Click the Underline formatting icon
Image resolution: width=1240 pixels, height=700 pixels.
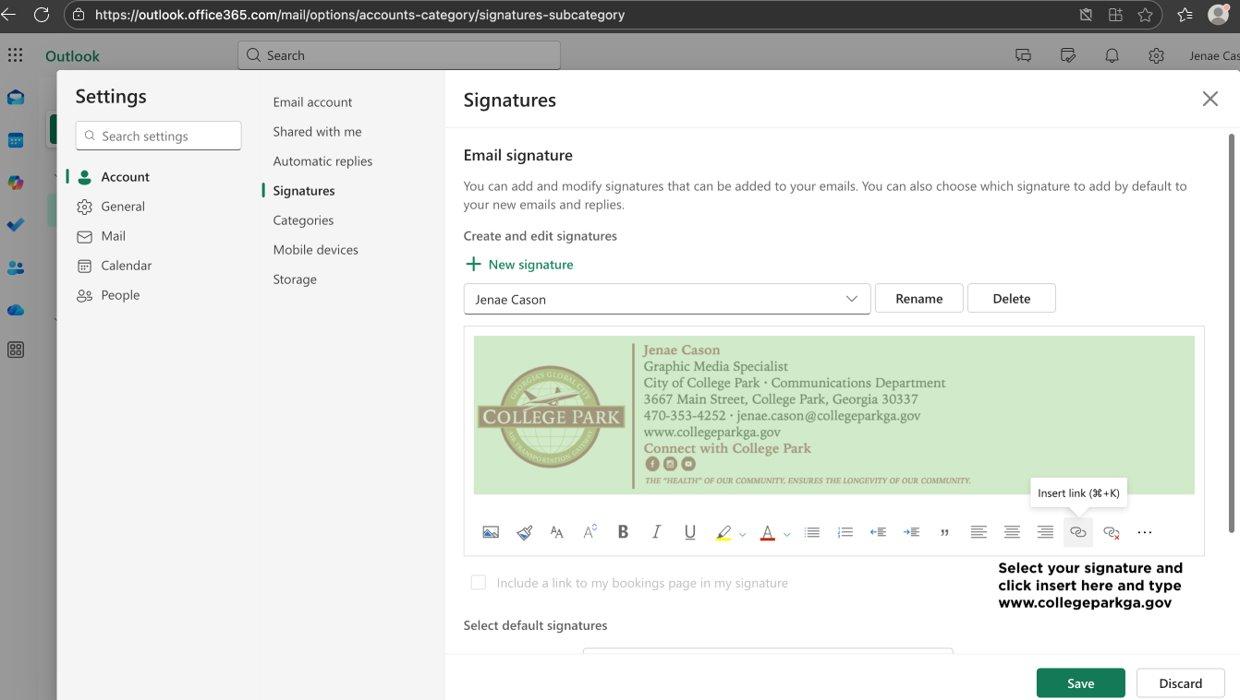[690, 532]
